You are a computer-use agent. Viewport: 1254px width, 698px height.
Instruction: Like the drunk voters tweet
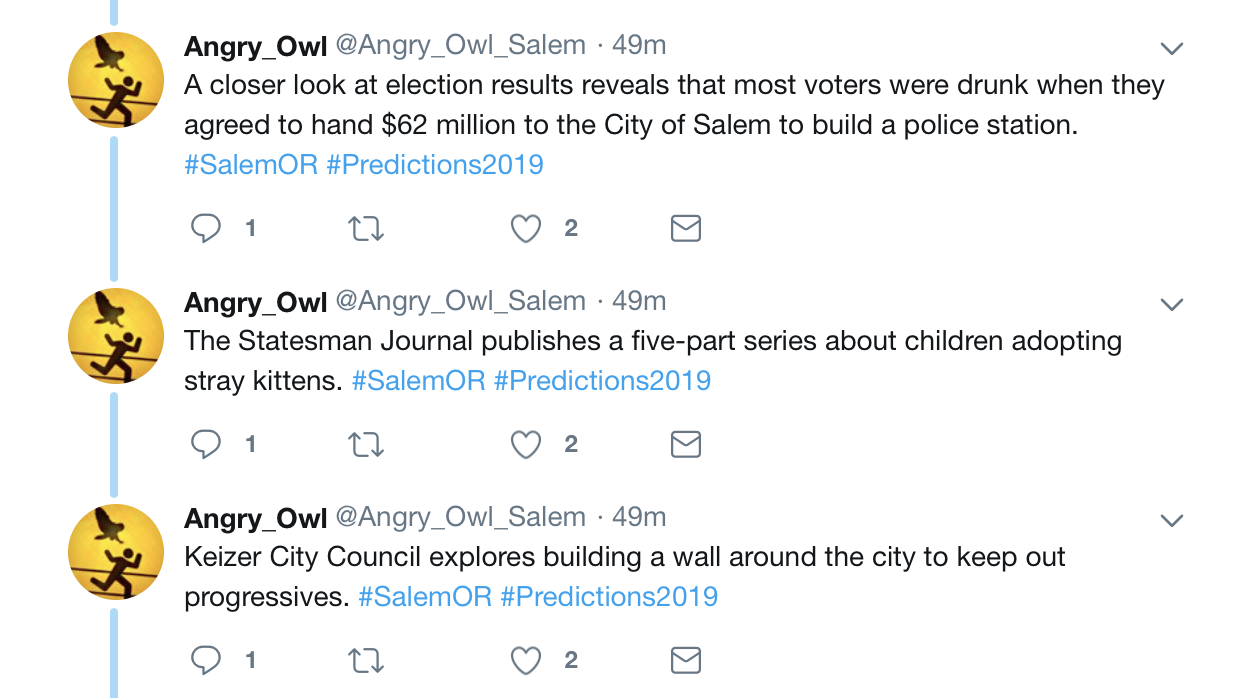click(x=526, y=229)
